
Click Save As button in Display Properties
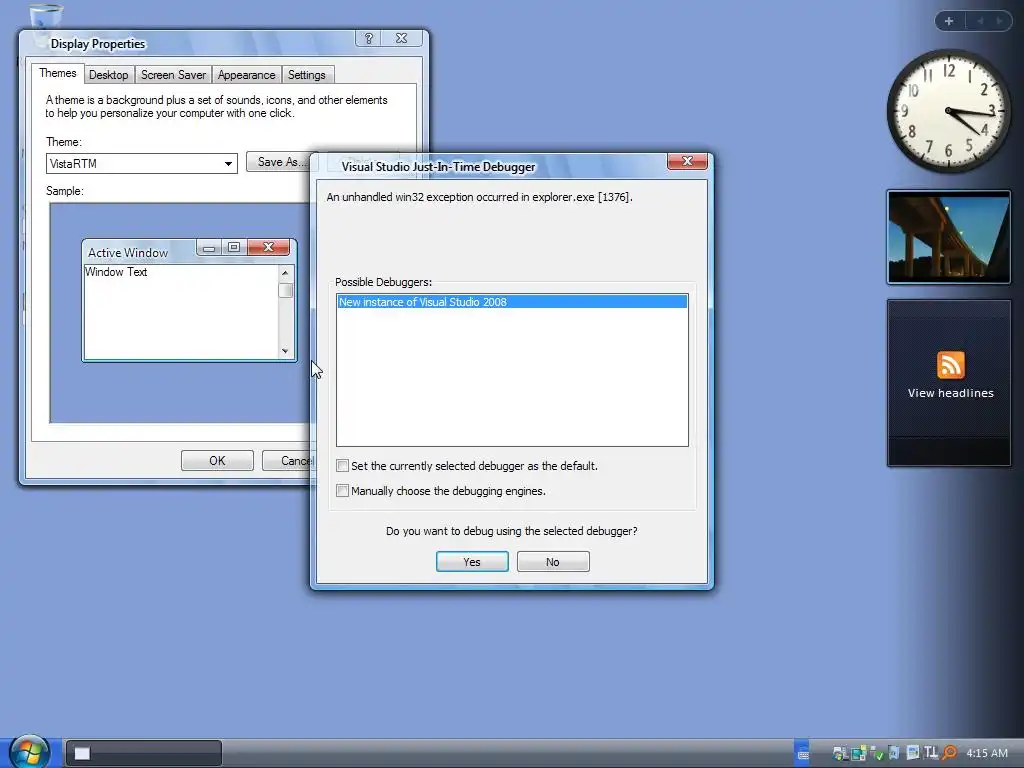(279, 162)
